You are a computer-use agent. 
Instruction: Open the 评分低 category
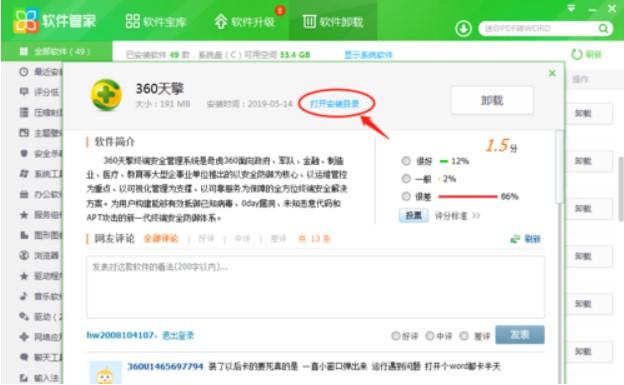coord(40,92)
